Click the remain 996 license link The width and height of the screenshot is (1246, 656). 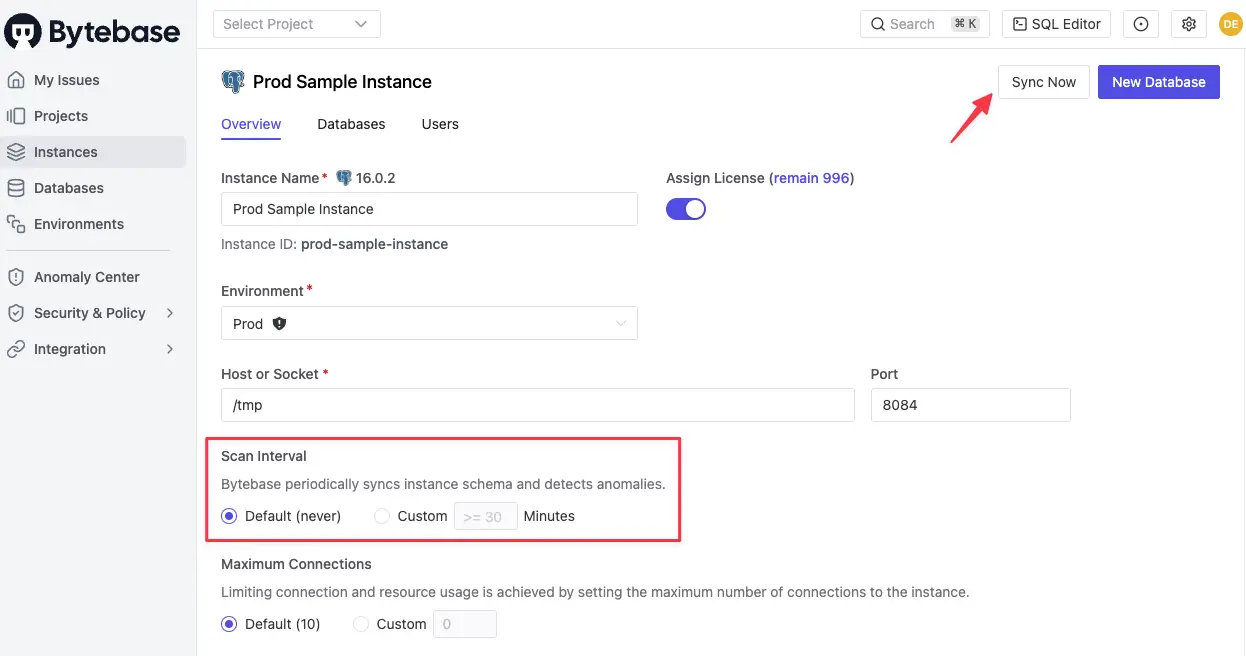(x=811, y=178)
